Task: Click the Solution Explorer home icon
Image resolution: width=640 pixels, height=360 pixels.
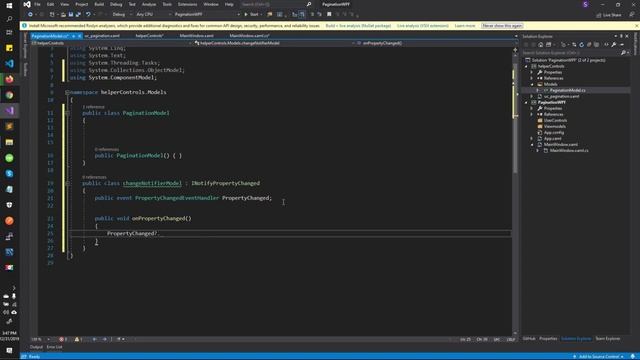Action: coord(540,44)
